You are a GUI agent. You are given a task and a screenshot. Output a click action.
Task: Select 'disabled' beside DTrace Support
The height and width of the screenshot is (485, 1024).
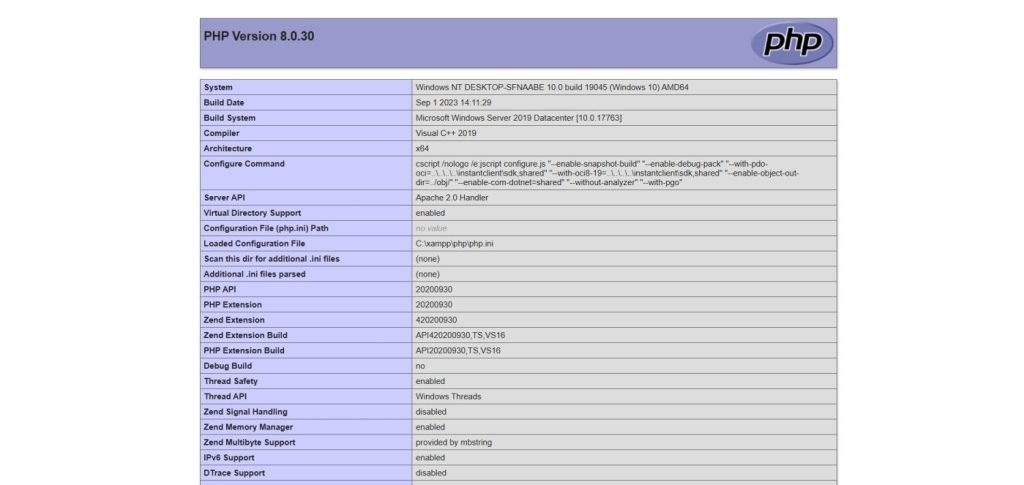[431, 473]
